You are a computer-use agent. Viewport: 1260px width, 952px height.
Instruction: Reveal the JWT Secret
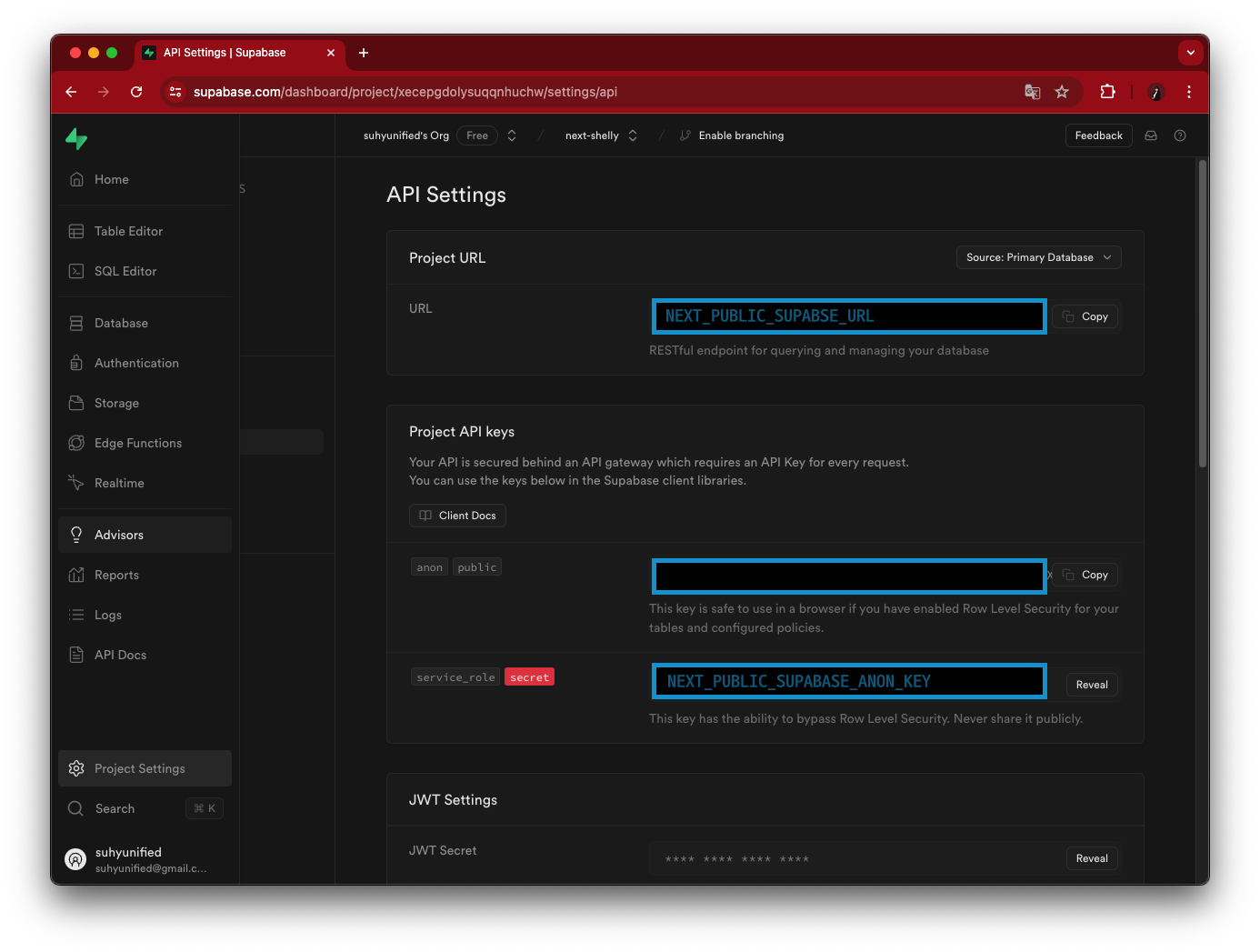[1092, 858]
